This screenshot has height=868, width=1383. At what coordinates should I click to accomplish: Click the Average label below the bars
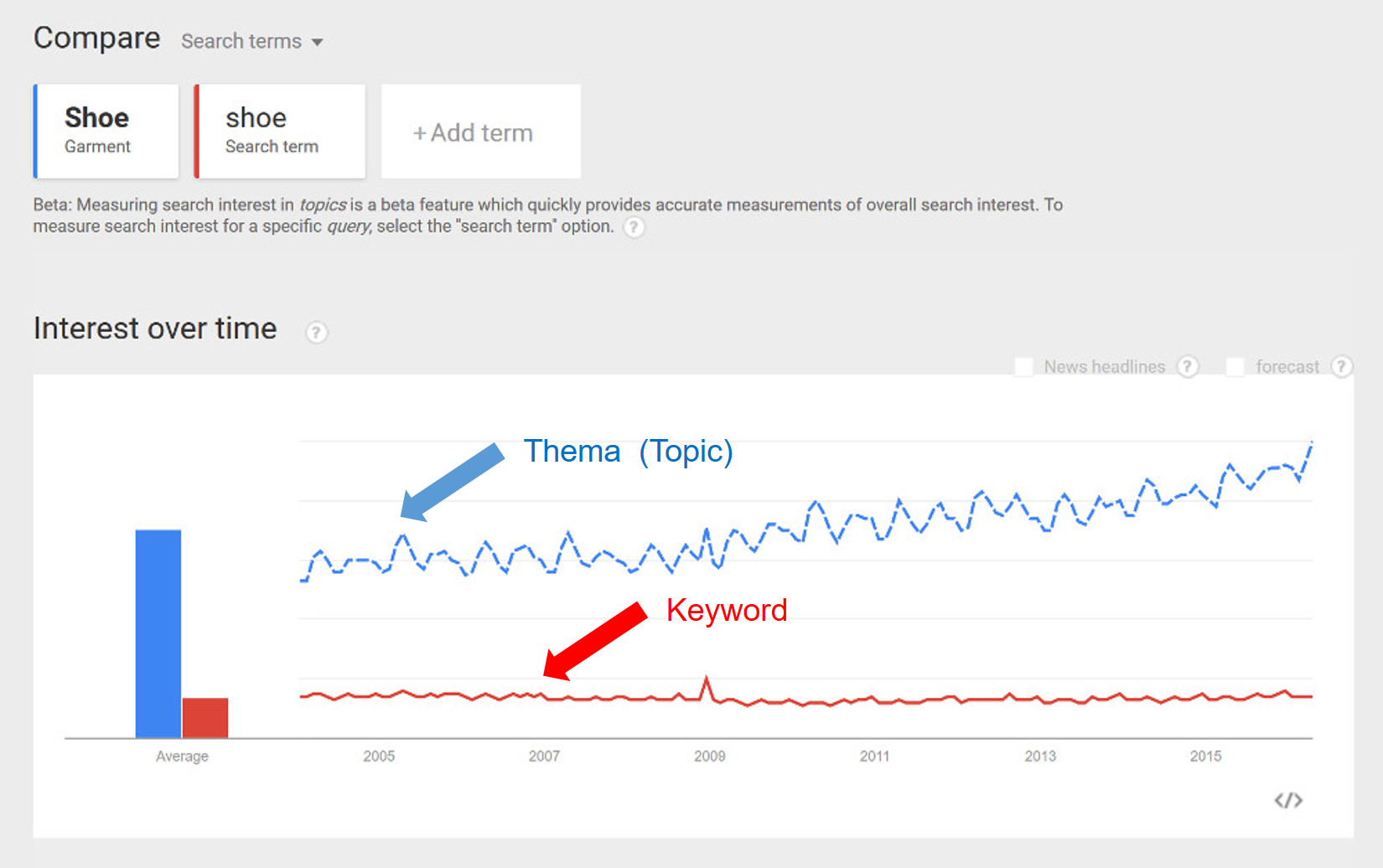point(180,755)
